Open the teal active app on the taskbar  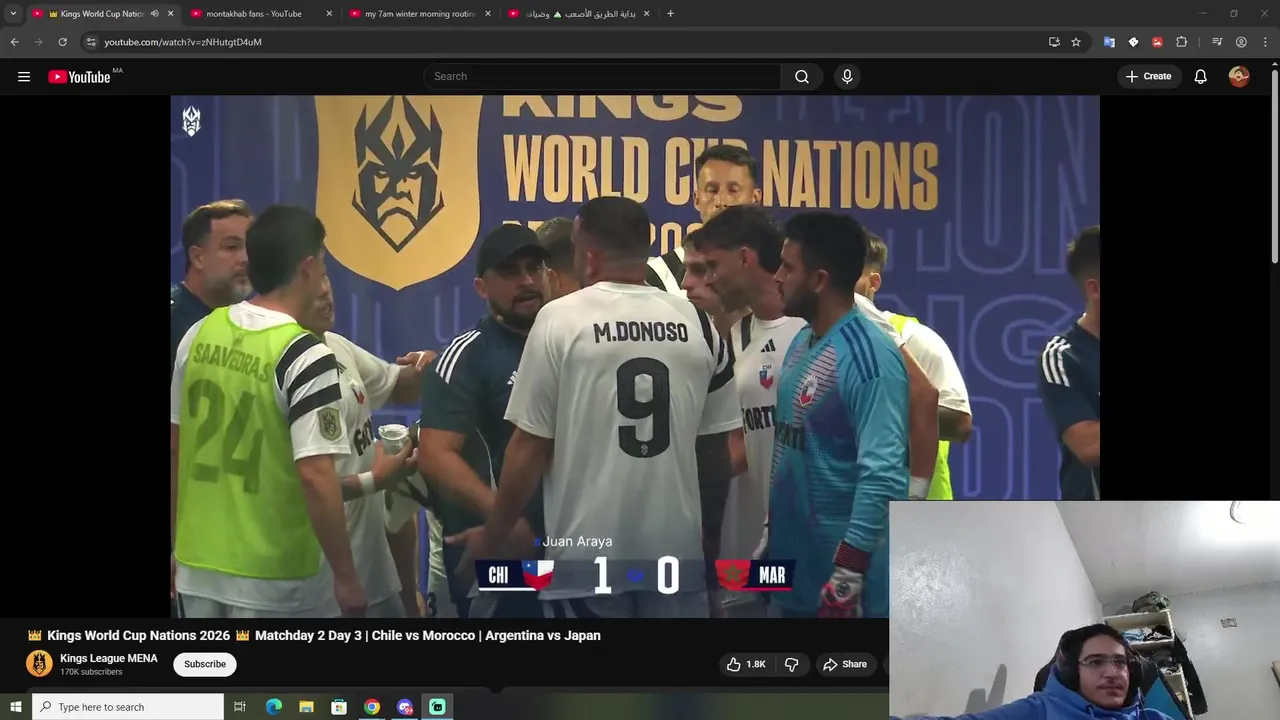[437, 707]
